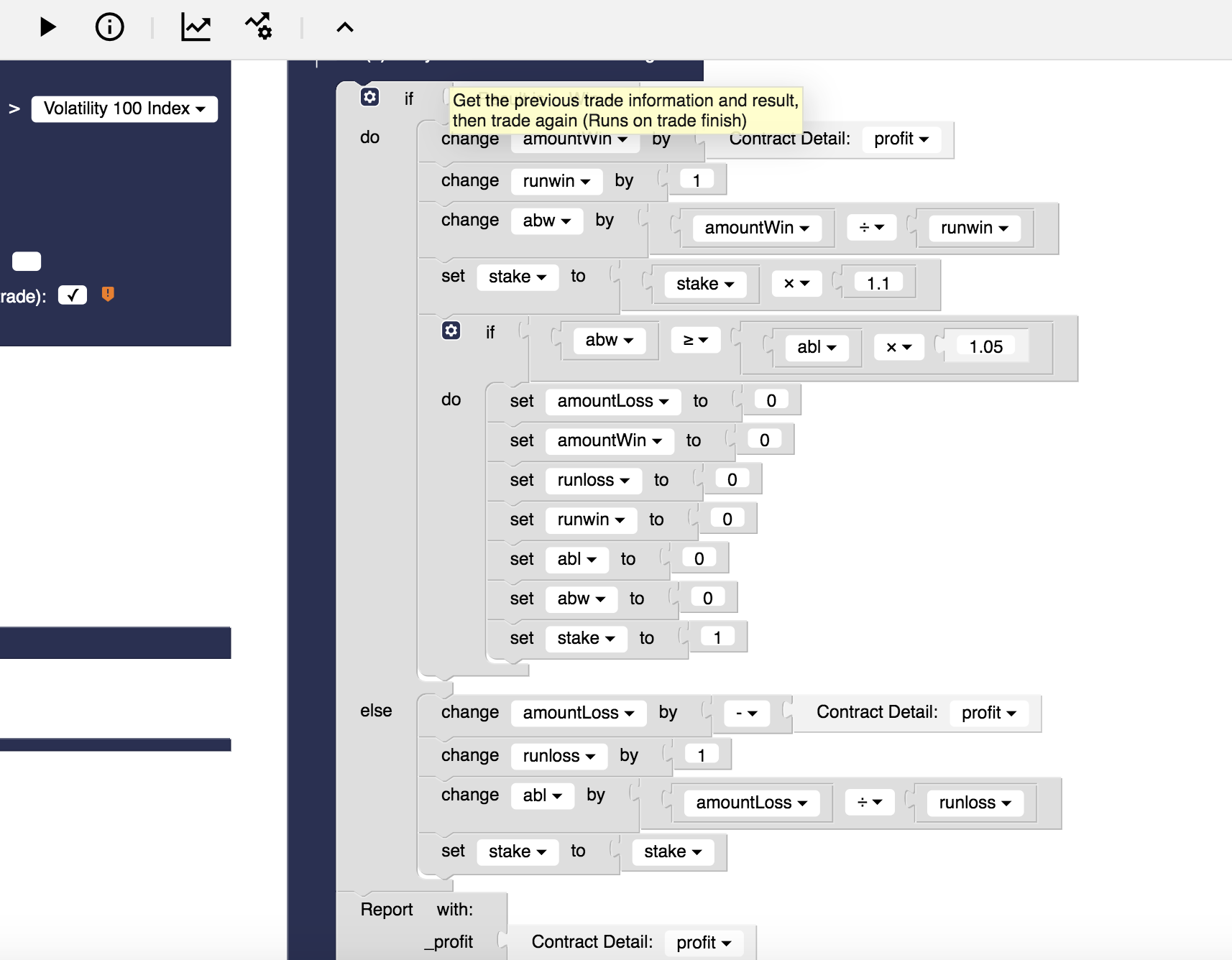Open the chart view icon
Viewport: 1232px width, 960px height.
tap(196, 27)
